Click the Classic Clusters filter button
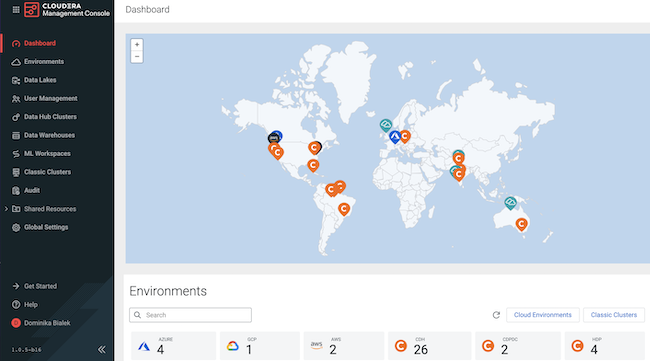Image resolution: width=650 pixels, height=361 pixels. coord(614,315)
